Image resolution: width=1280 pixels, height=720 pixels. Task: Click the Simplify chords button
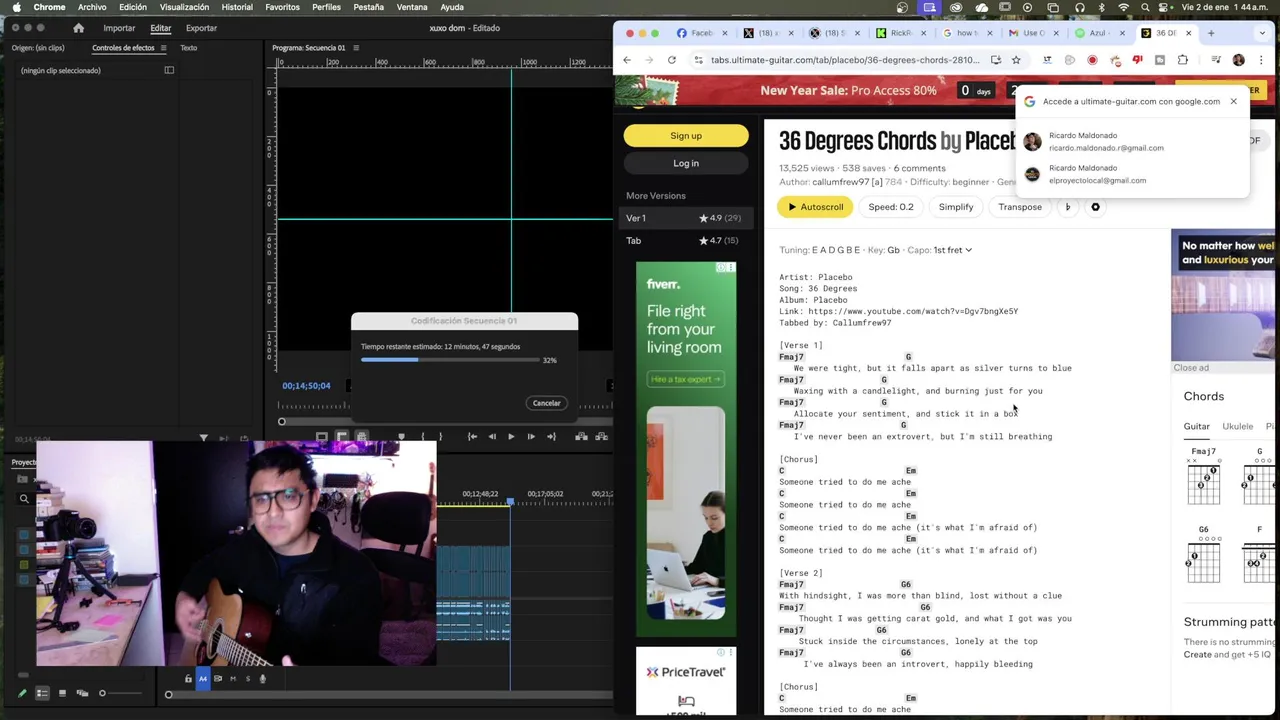(956, 207)
